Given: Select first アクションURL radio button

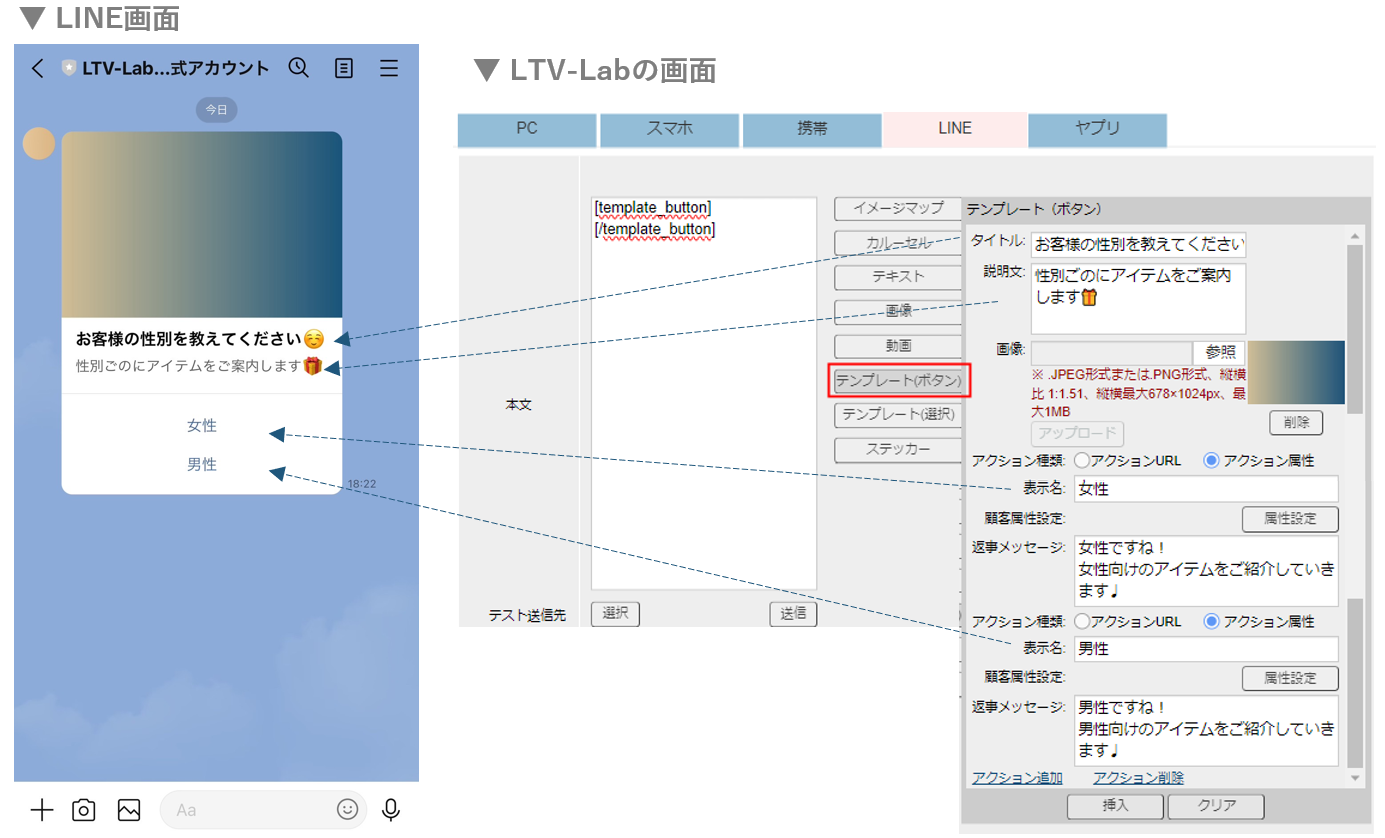Looking at the screenshot, I should (1081, 461).
